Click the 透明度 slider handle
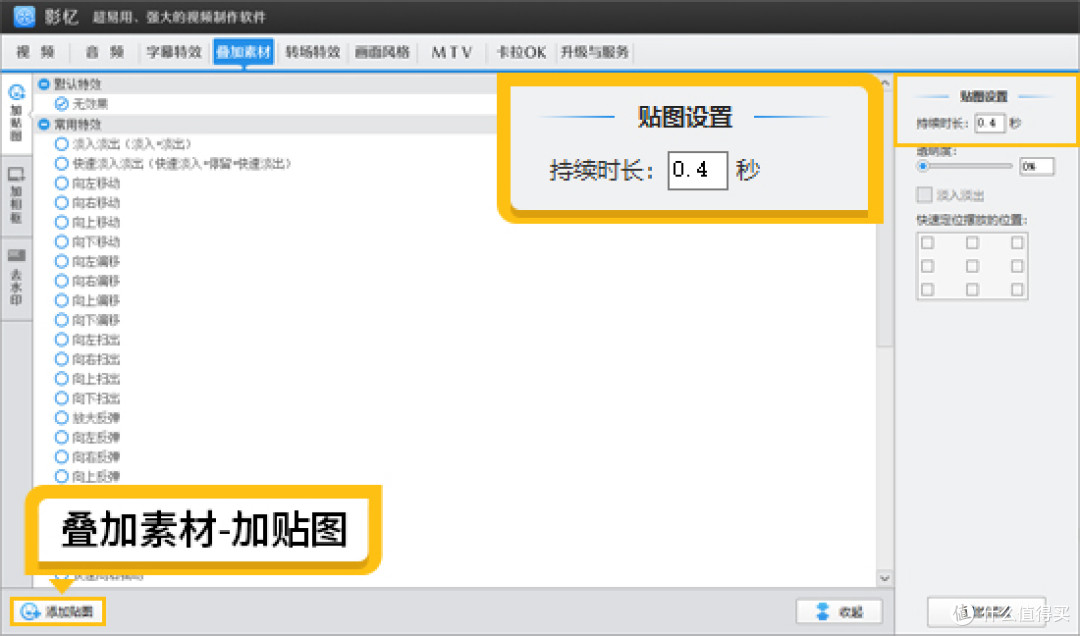This screenshot has height=636, width=1080. coord(923,166)
